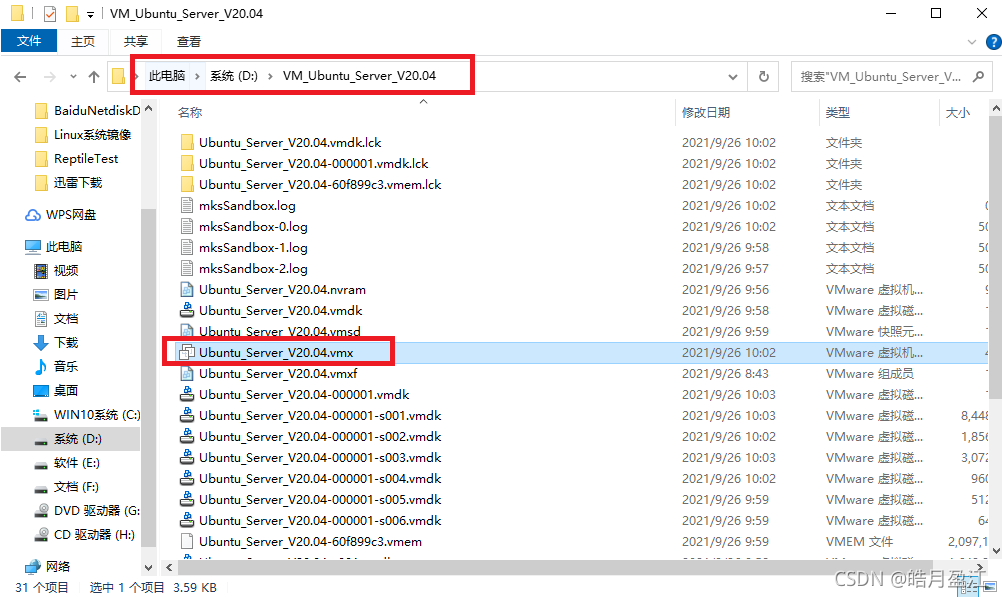
Task: Click VM_Ubuntu_Server_V20.04 in address path
Action: pos(359,75)
